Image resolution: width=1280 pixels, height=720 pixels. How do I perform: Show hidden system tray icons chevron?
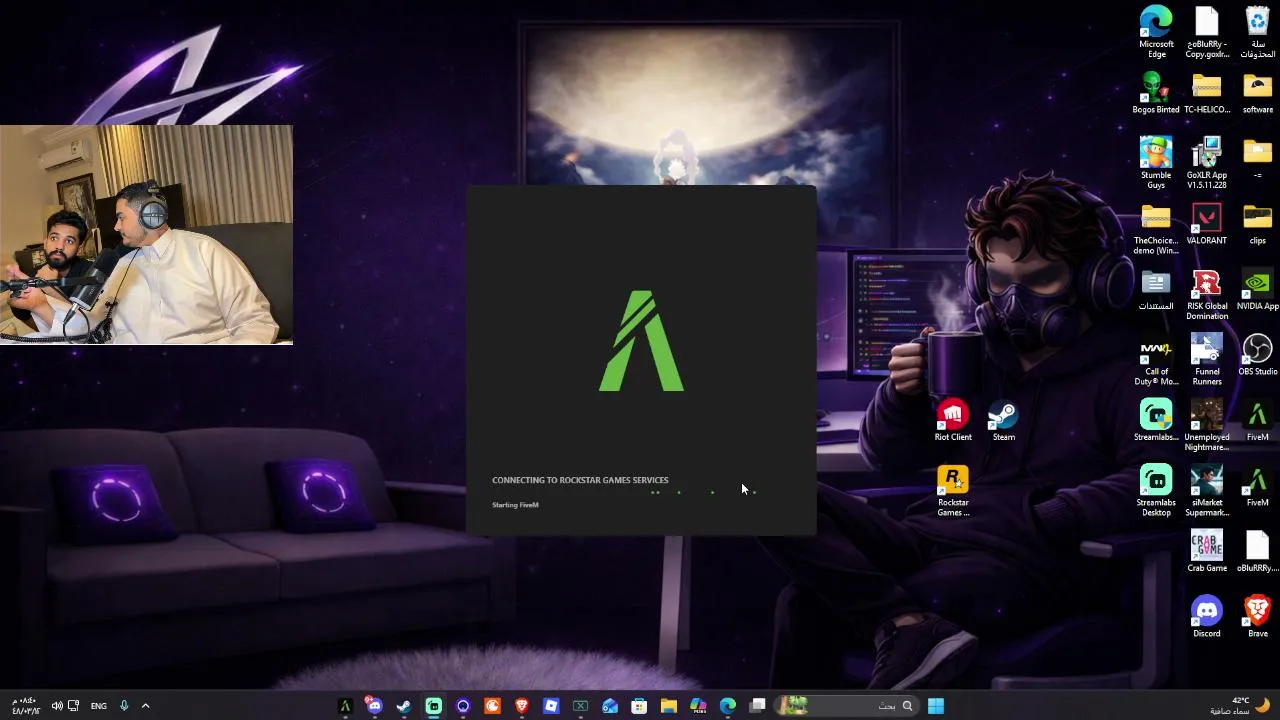145,706
